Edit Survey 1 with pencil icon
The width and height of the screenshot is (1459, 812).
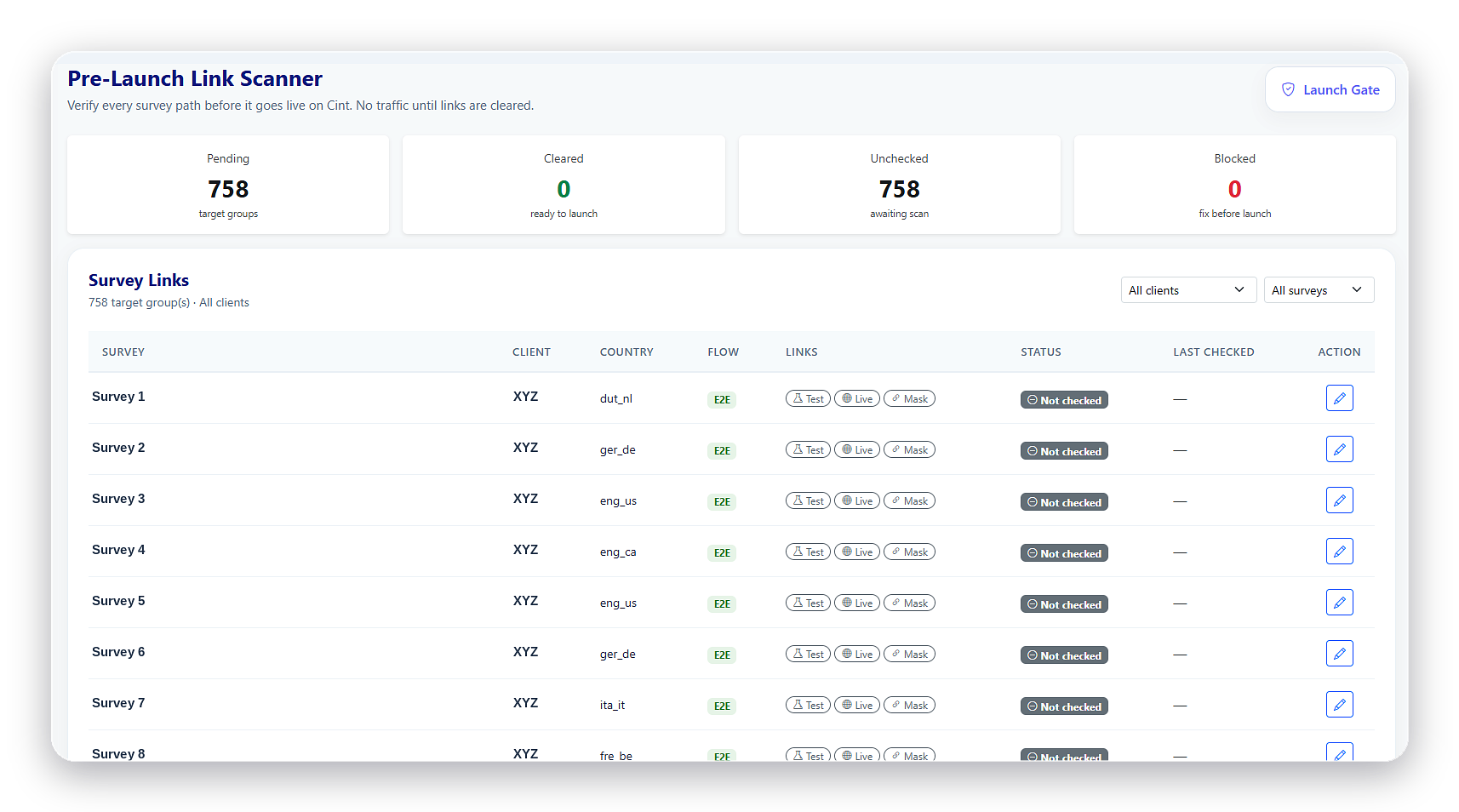pos(1339,398)
